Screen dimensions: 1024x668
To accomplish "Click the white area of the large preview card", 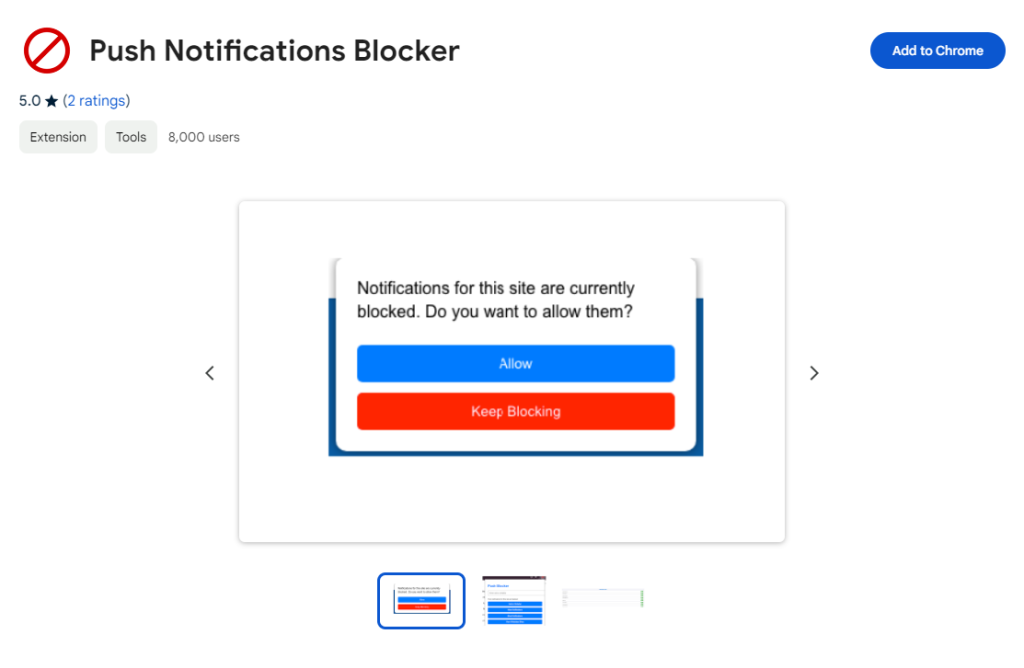I will pyautogui.click(x=511, y=500).
